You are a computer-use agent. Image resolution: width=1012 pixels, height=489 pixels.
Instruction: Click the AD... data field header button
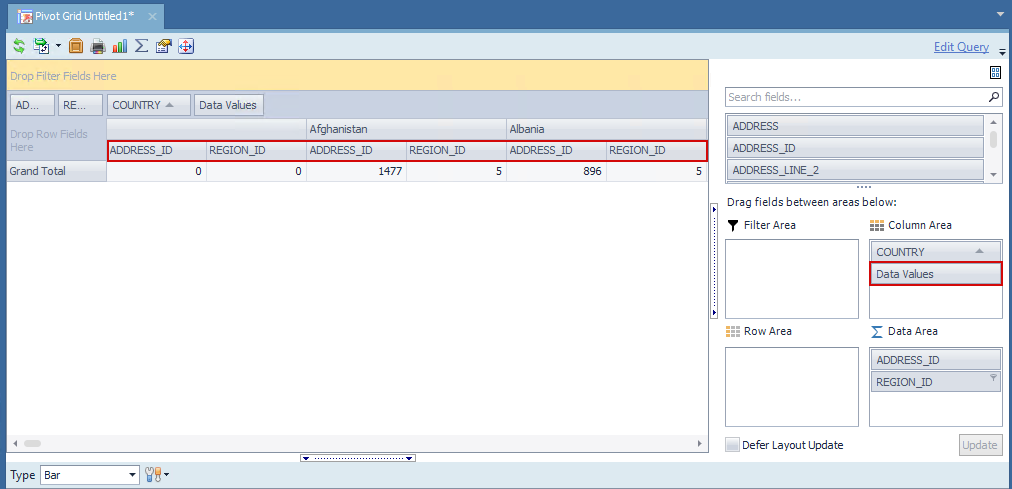[32, 105]
